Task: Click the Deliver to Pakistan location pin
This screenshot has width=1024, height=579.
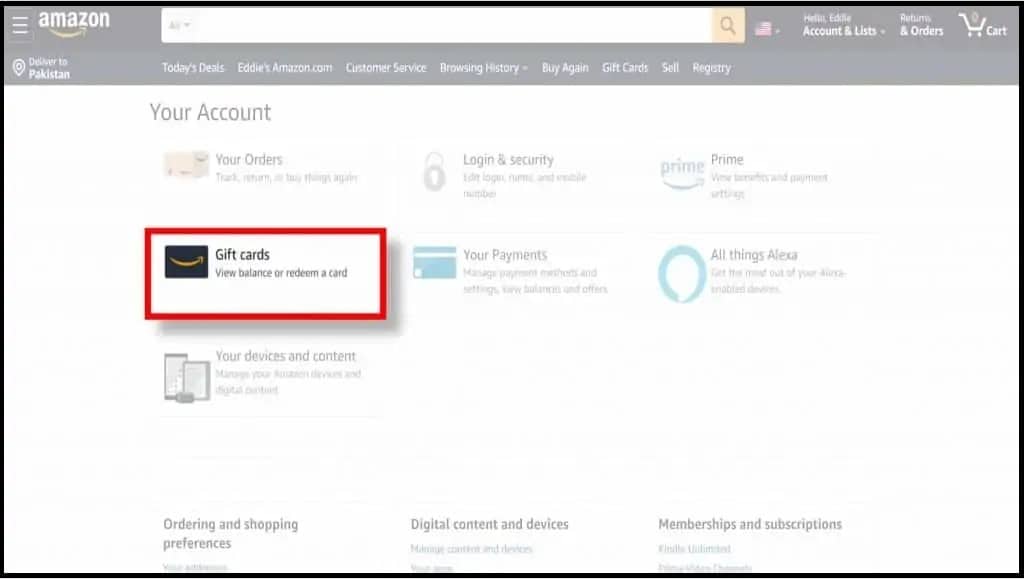Action: (19, 68)
